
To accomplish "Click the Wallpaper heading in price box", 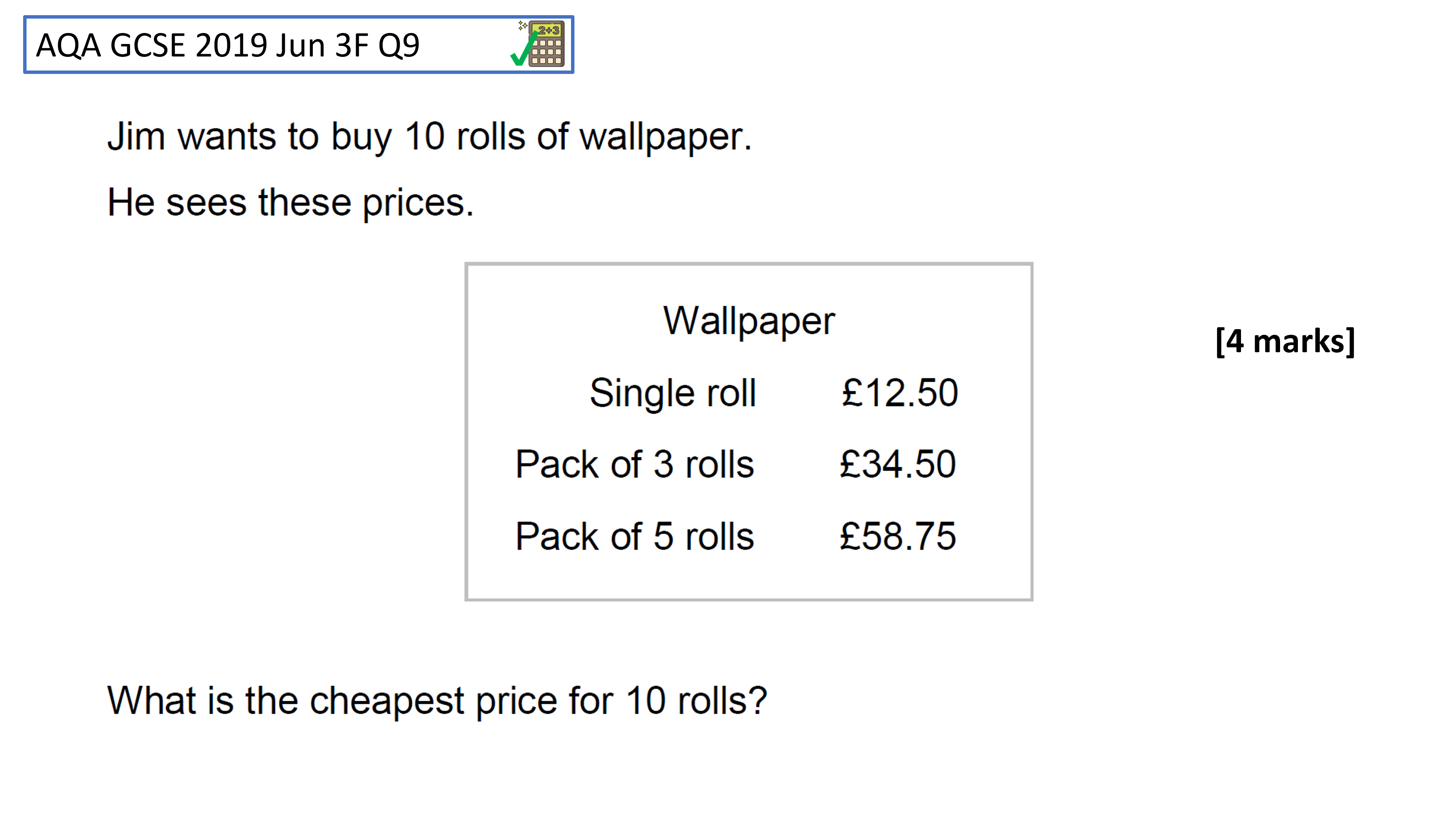I will [749, 321].
